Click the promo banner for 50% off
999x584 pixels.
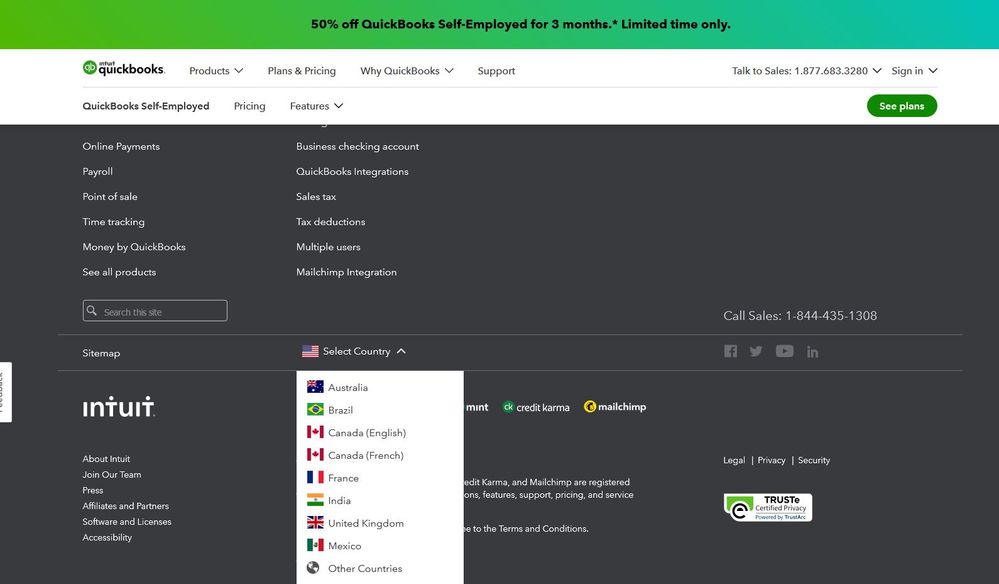pos(521,24)
